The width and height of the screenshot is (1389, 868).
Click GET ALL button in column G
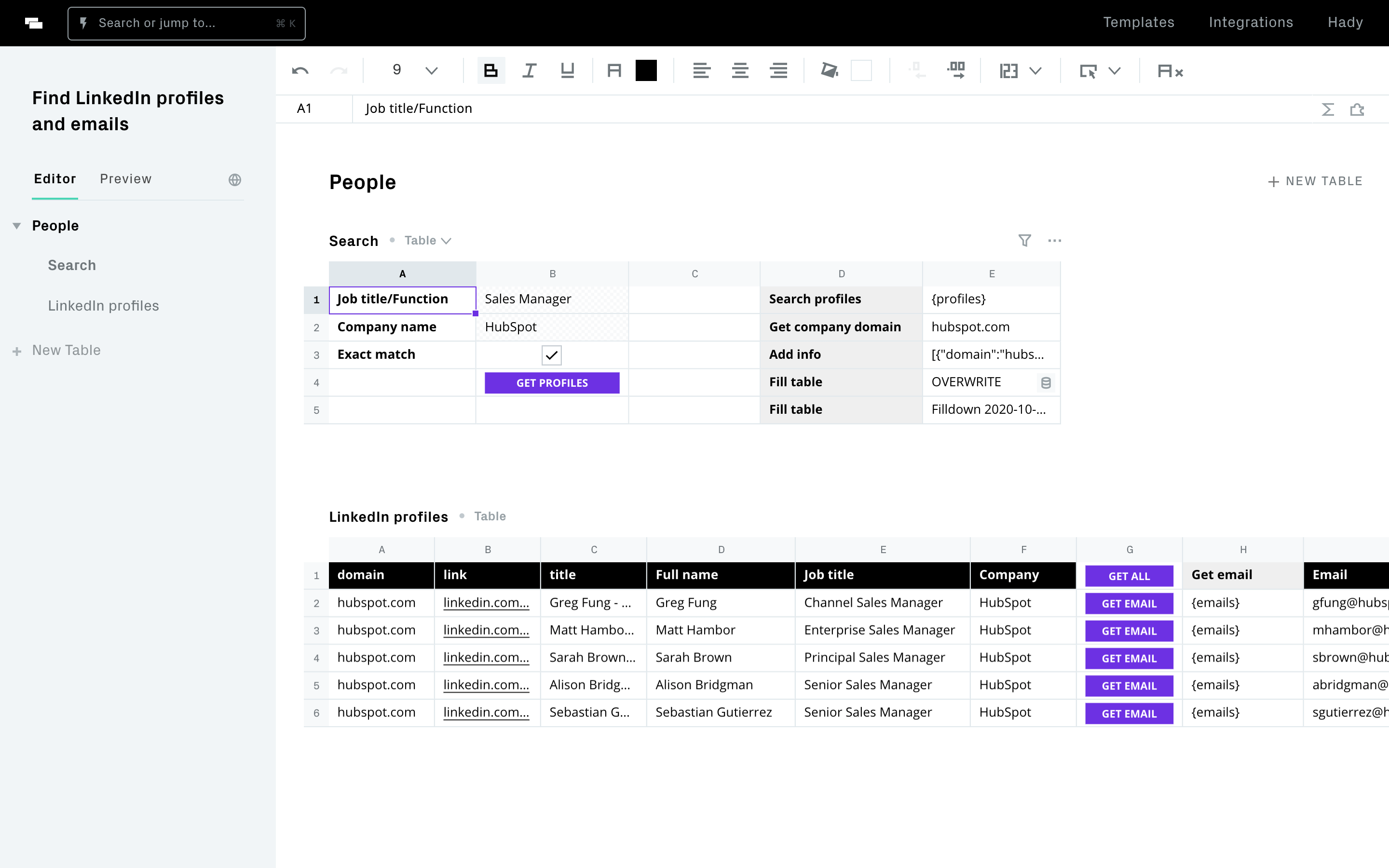[x=1129, y=576]
